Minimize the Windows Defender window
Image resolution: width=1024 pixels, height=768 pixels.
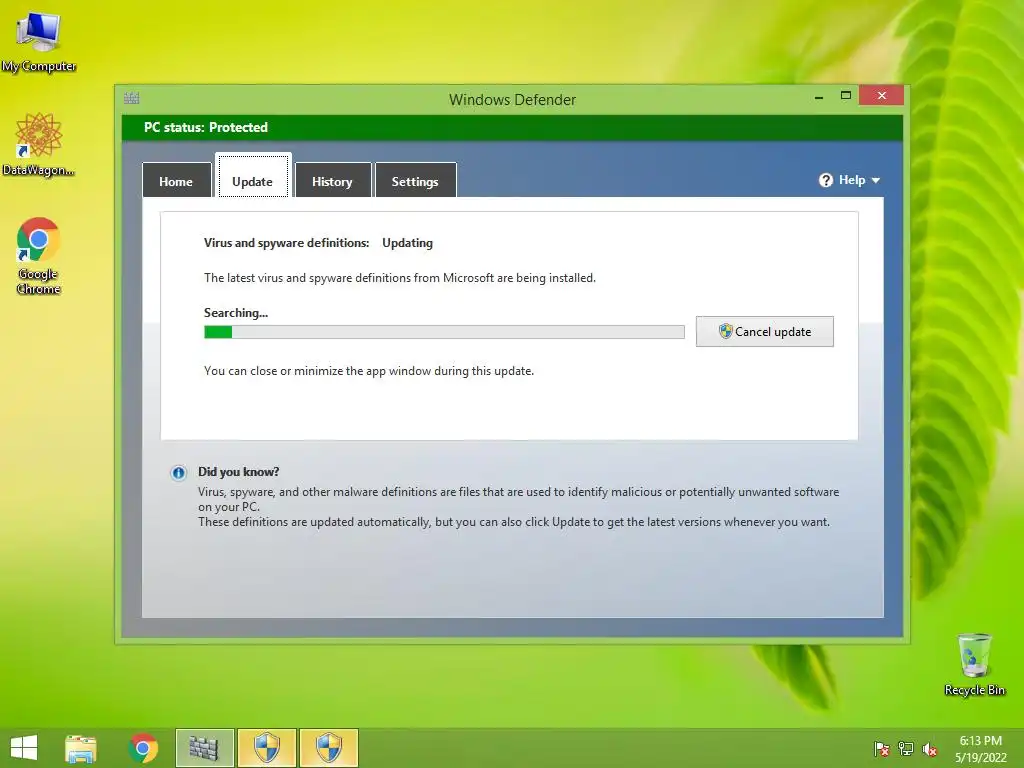click(x=819, y=96)
